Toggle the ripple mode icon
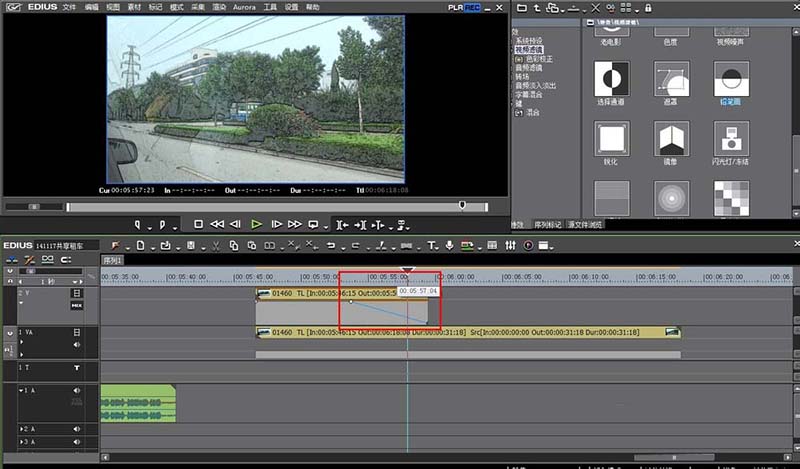The width and height of the screenshot is (800, 469). (x=29, y=260)
